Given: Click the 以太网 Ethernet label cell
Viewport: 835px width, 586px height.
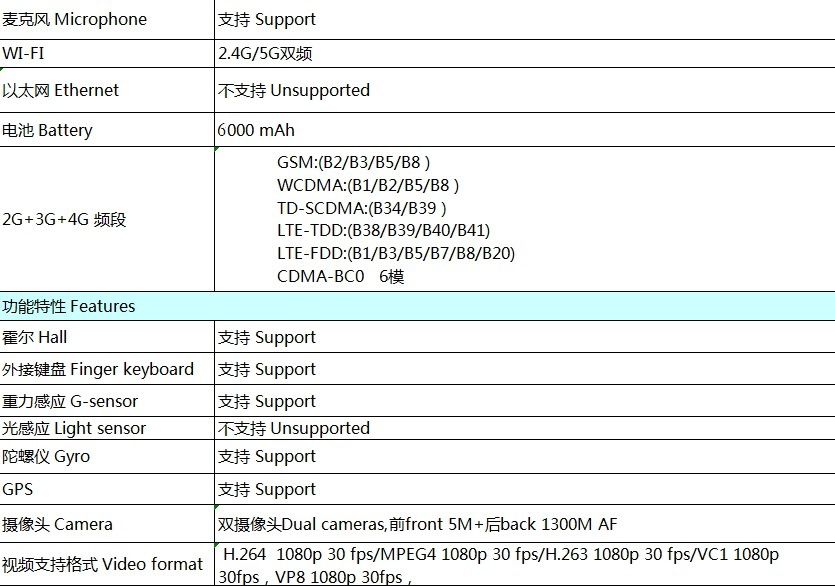Looking at the screenshot, I should click(x=61, y=90).
